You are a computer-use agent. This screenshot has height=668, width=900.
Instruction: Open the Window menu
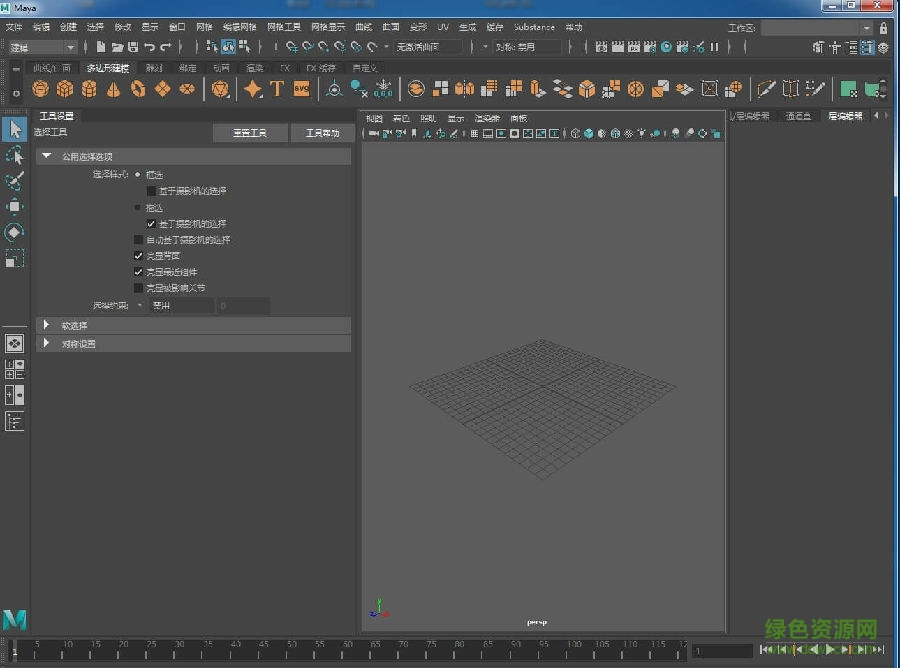click(x=177, y=27)
